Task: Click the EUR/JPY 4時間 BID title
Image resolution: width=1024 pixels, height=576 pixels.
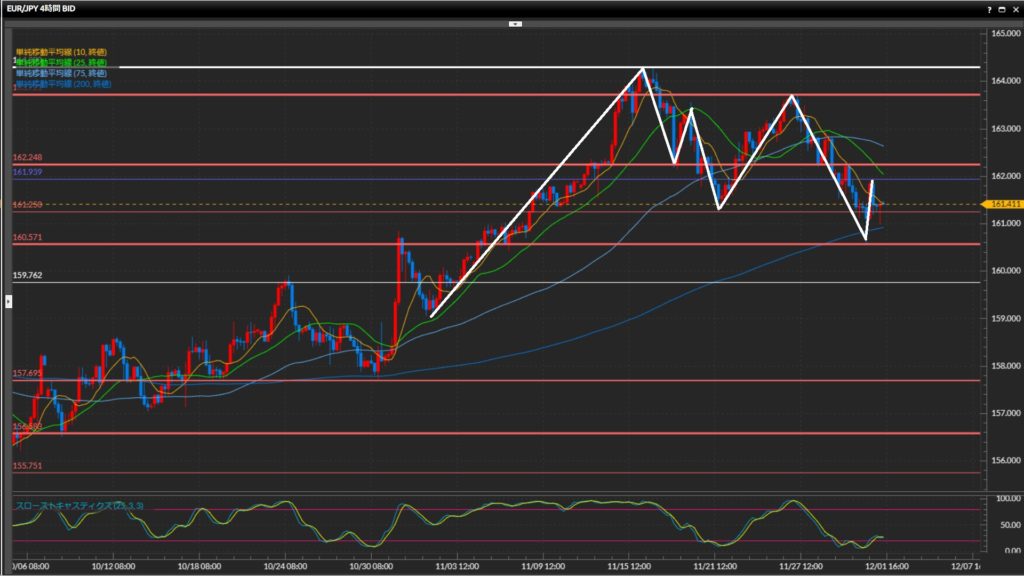Action: pos(45,8)
